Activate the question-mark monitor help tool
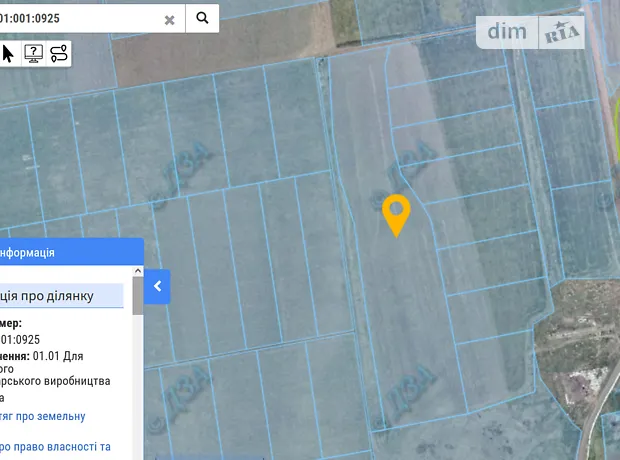The image size is (620, 460). click(x=33, y=53)
